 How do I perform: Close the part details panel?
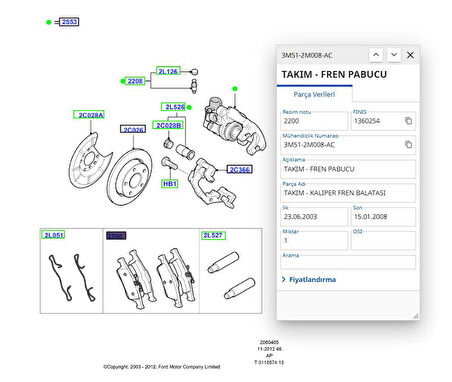click(x=410, y=55)
